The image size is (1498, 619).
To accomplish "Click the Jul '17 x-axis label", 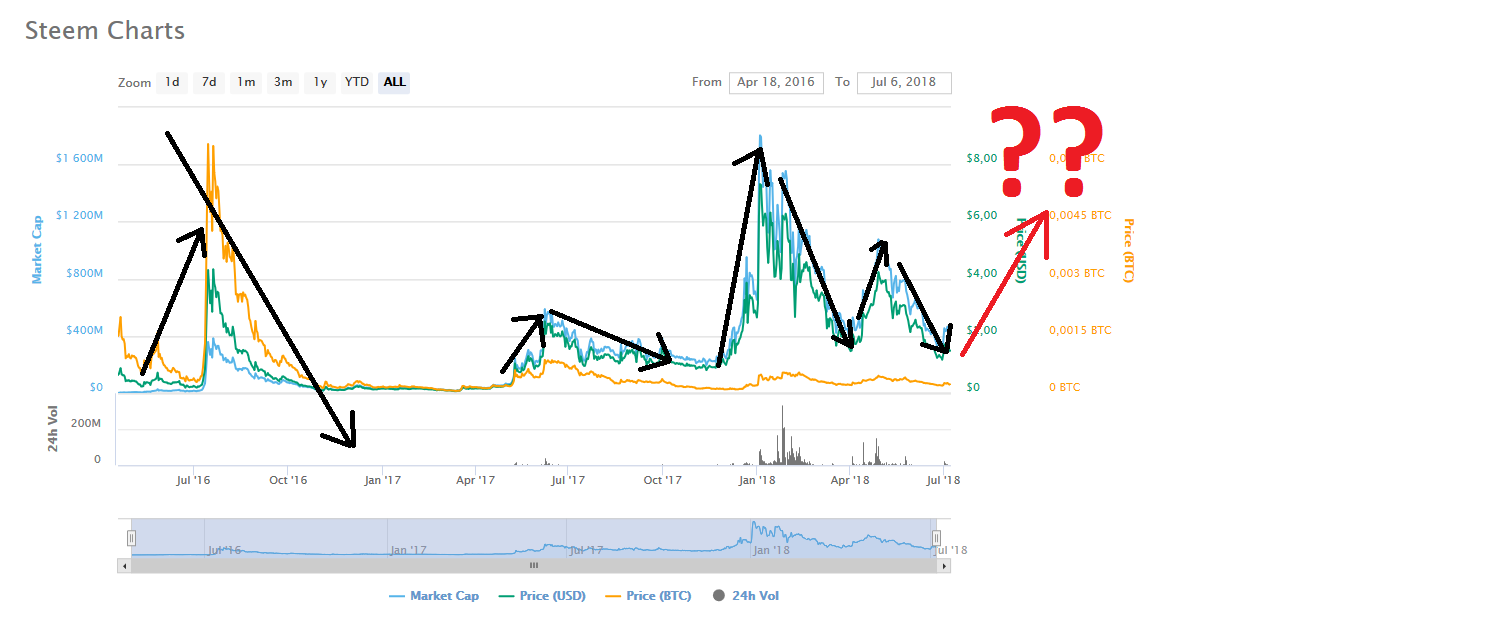I will [567, 480].
